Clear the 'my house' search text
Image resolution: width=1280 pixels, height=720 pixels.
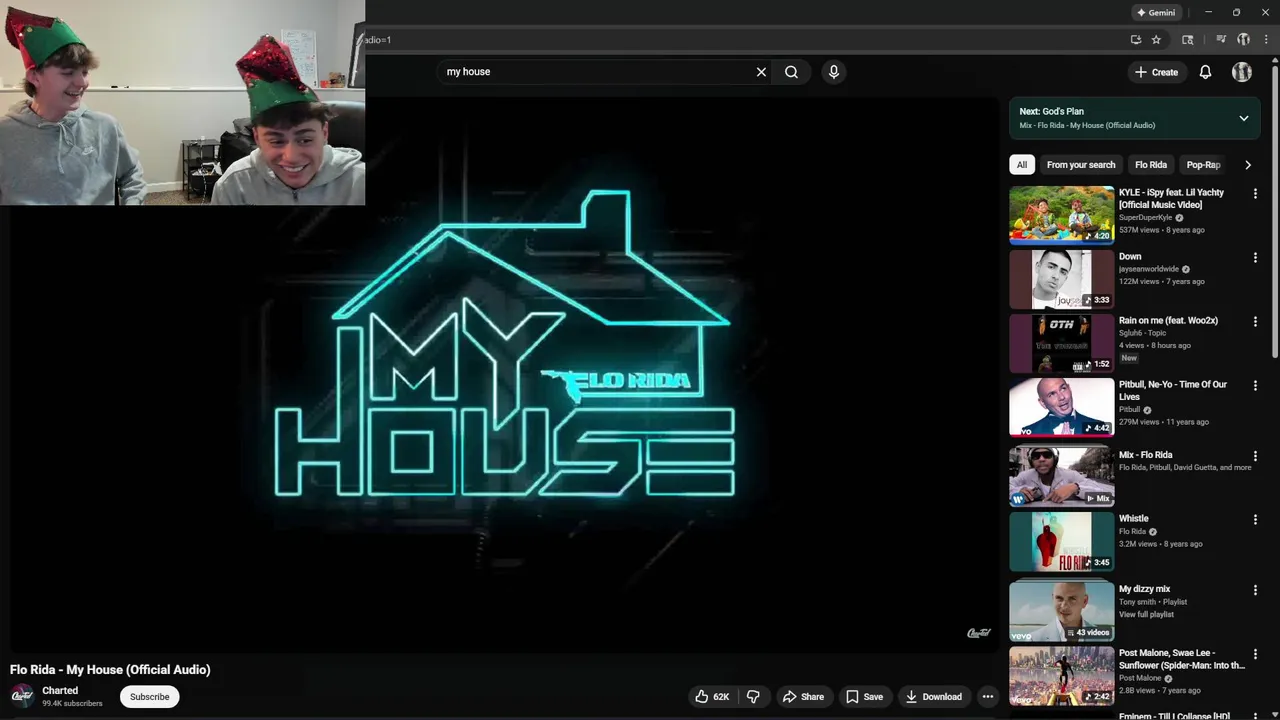click(x=761, y=72)
